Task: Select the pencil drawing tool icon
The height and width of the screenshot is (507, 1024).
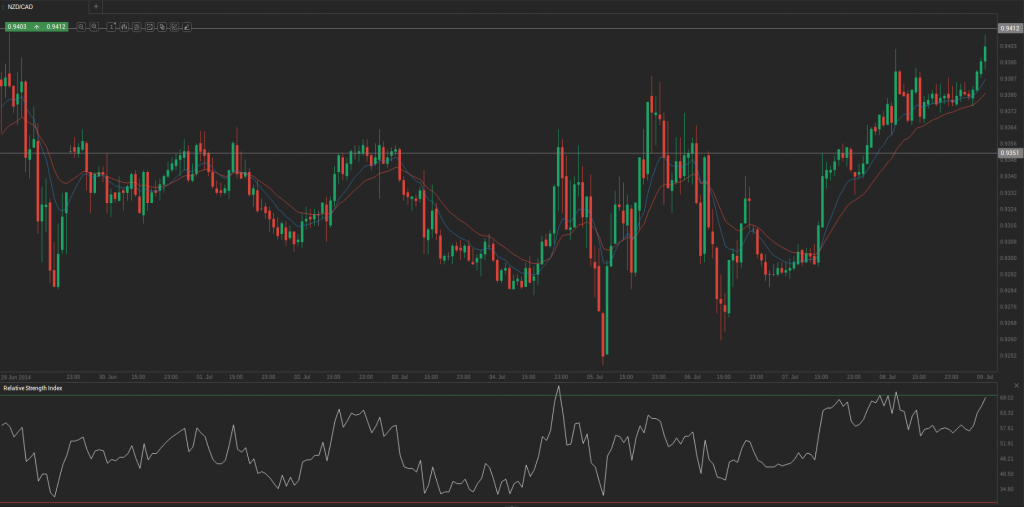Action: point(187,26)
